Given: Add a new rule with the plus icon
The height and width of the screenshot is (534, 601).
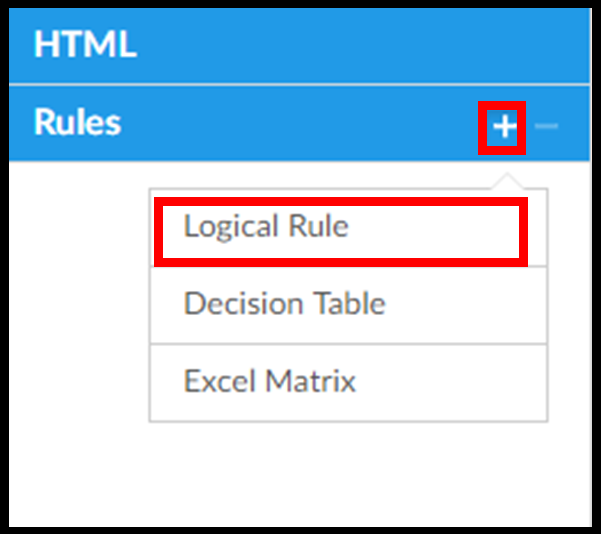Looking at the screenshot, I should coord(504,126).
